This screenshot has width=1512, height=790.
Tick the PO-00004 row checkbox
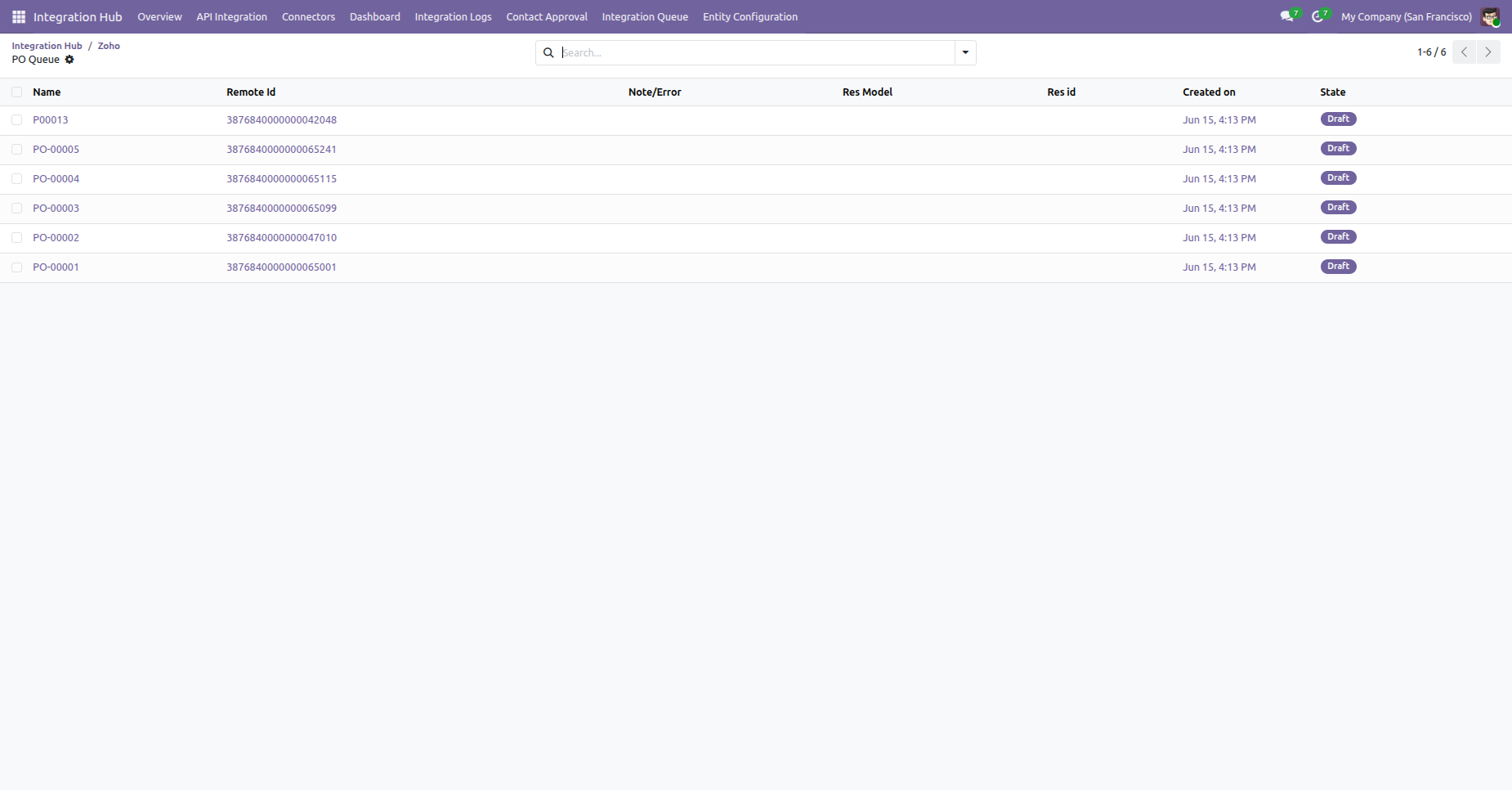pos(16,179)
